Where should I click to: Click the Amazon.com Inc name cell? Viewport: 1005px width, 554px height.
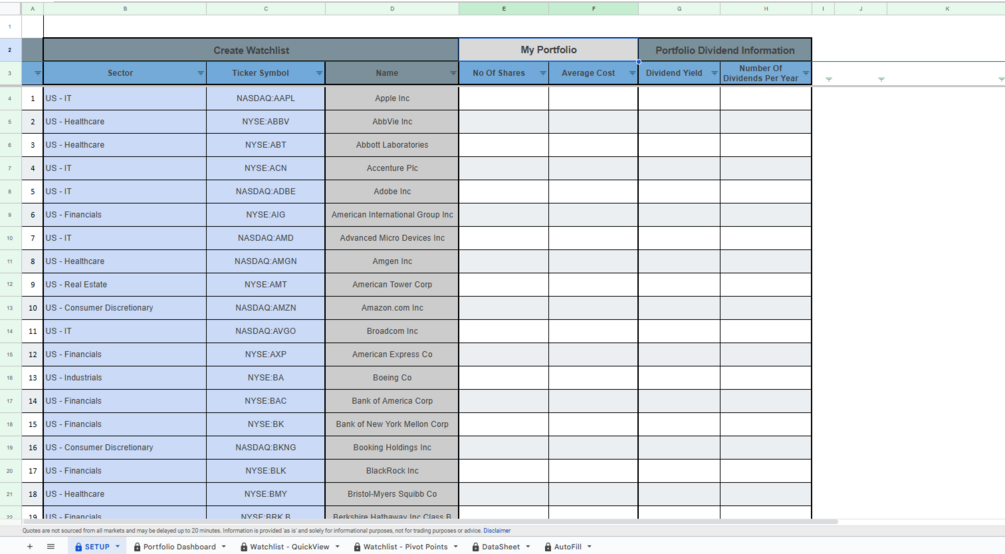click(x=392, y=308)
